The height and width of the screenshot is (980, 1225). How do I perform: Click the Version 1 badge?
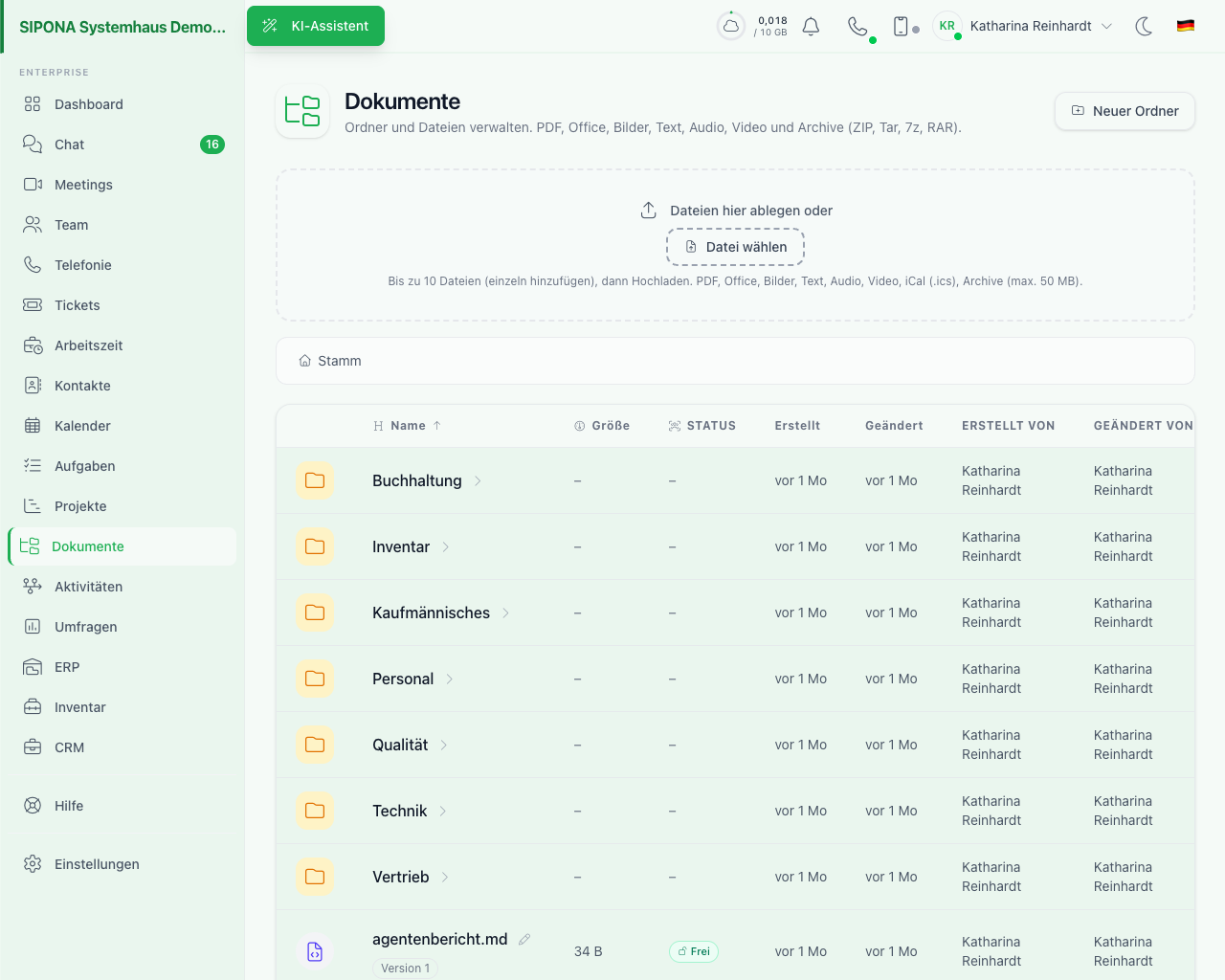click(405, 969)
